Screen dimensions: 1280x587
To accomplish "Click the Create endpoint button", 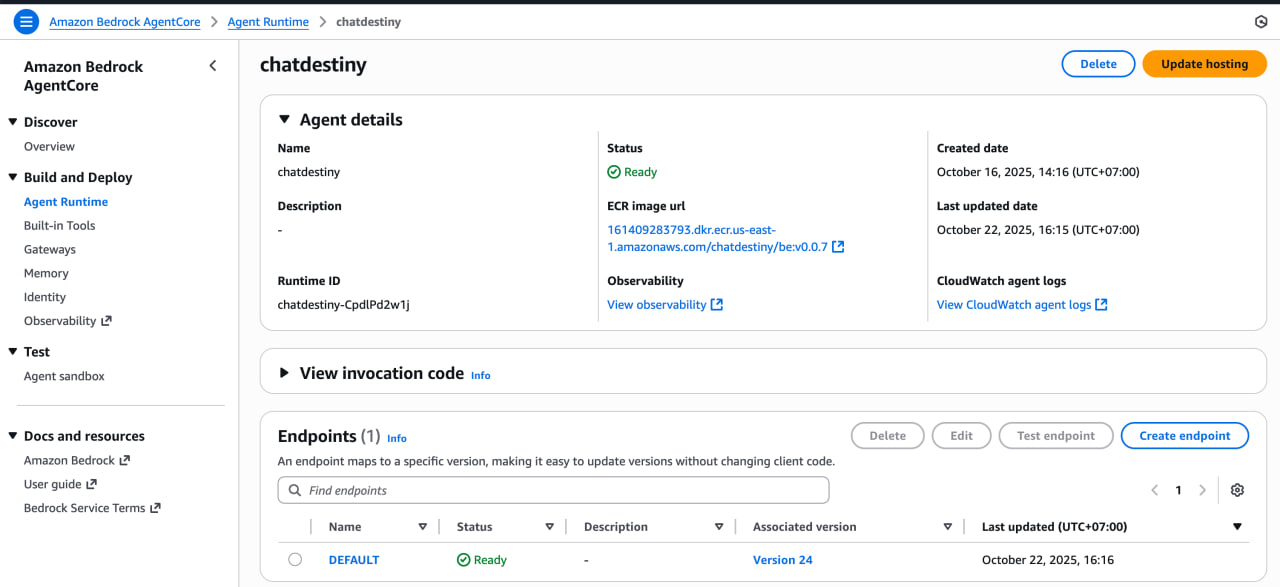I will pyautogui.click(x=1184, y=436).
